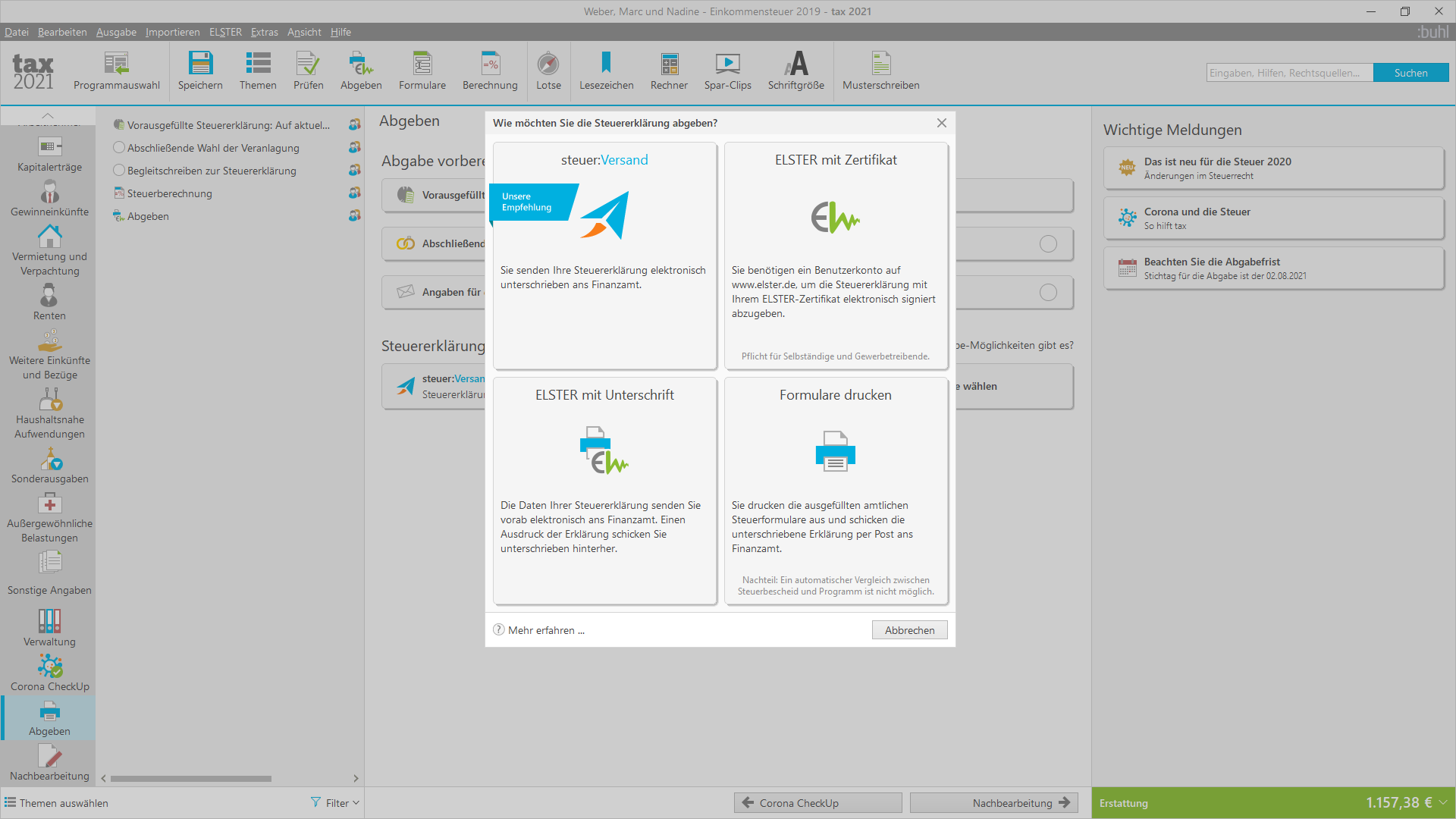Open the Extras menu

(x=264, y=32)
